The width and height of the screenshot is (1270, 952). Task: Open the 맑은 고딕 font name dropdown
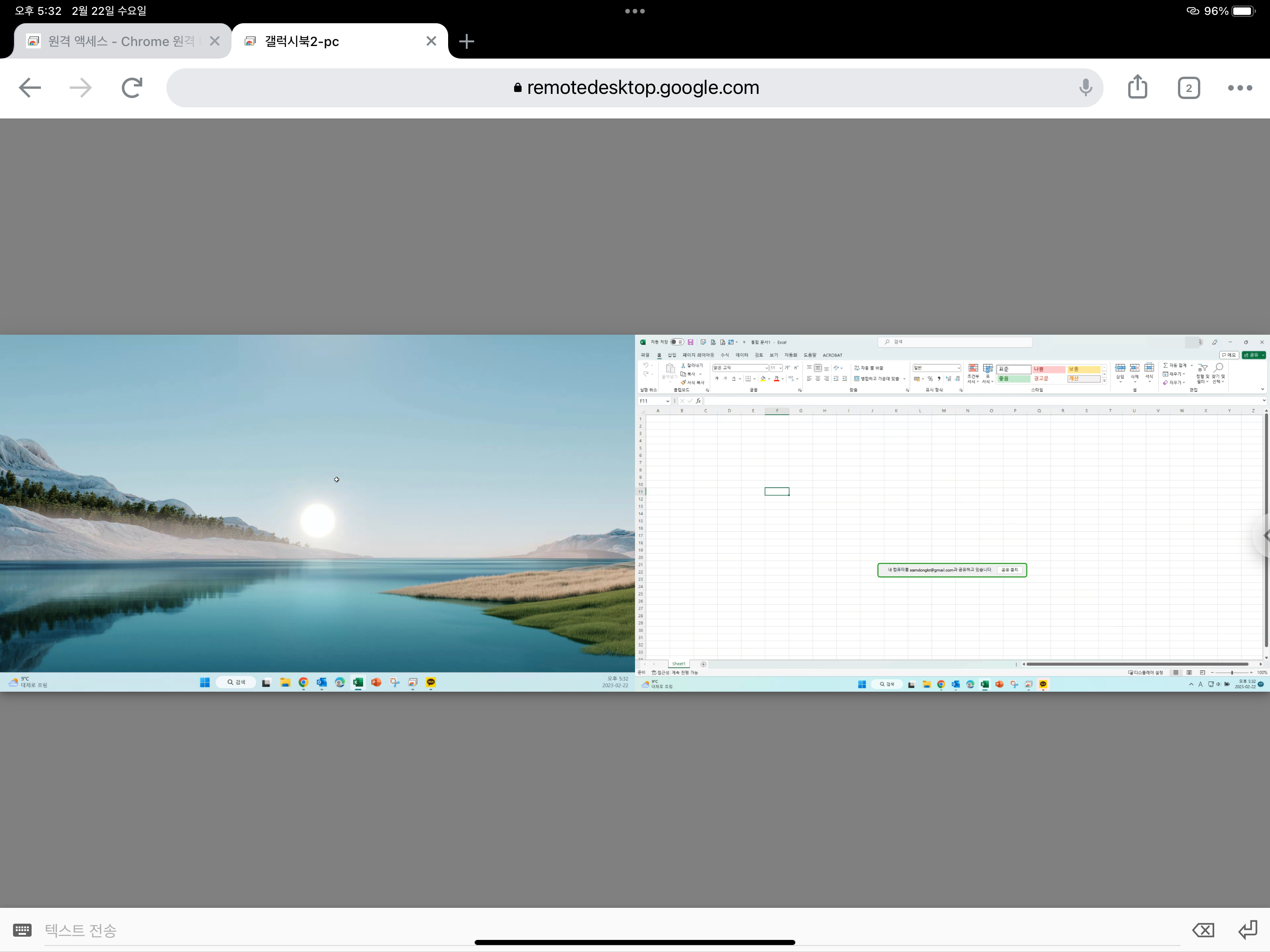click(767, 368)
